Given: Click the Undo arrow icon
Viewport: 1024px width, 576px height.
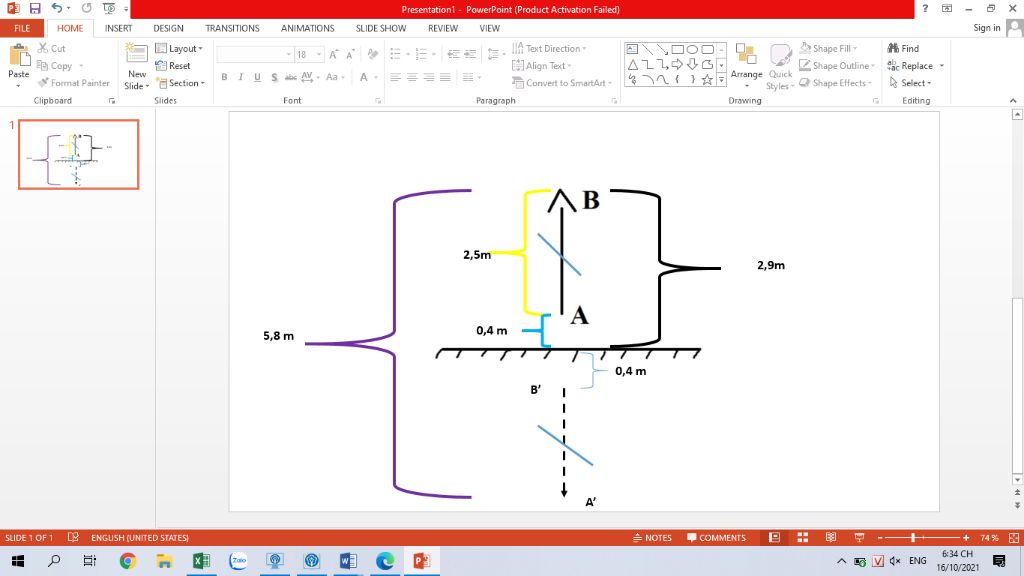Looking at the screenshot, I should click(57, 8).
